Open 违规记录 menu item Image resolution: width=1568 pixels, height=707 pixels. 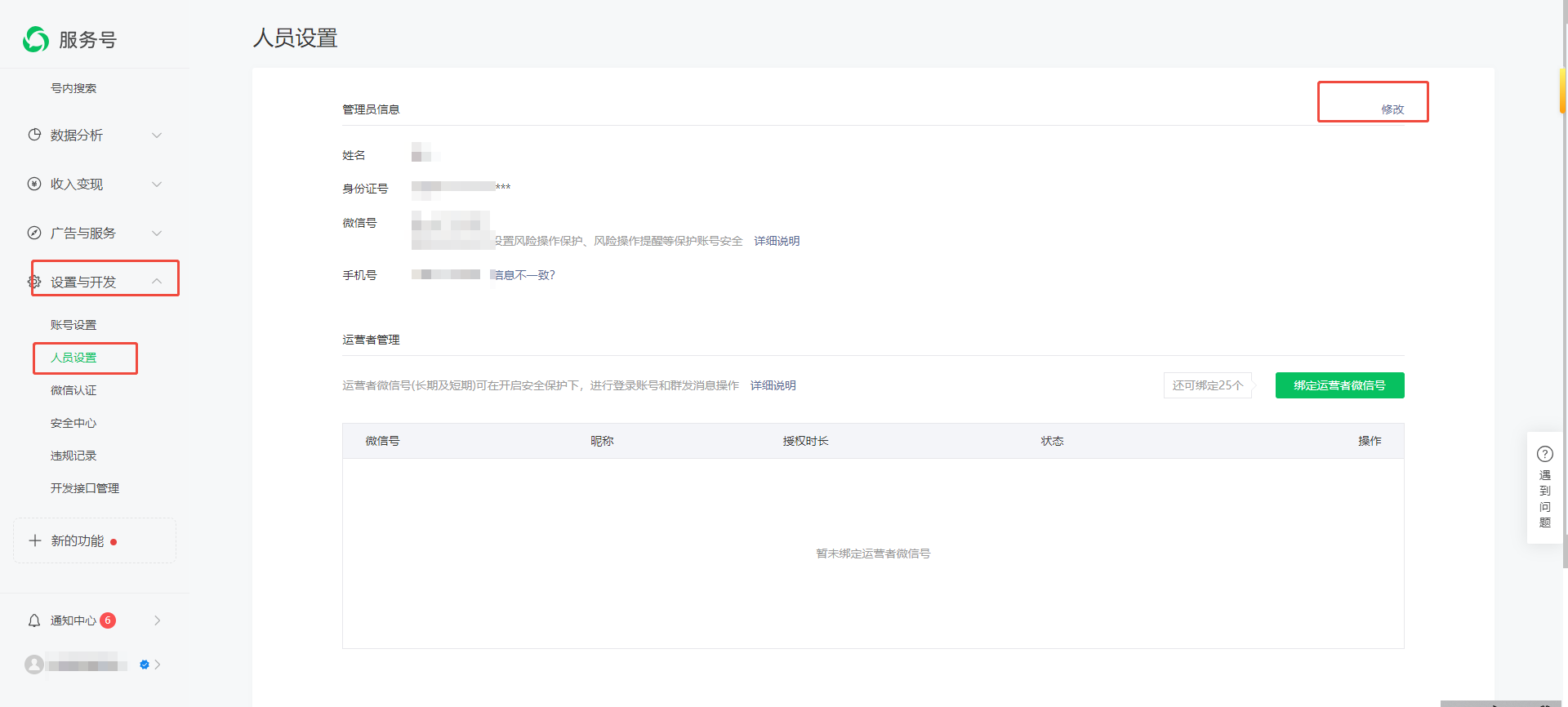tap(73, 456)
